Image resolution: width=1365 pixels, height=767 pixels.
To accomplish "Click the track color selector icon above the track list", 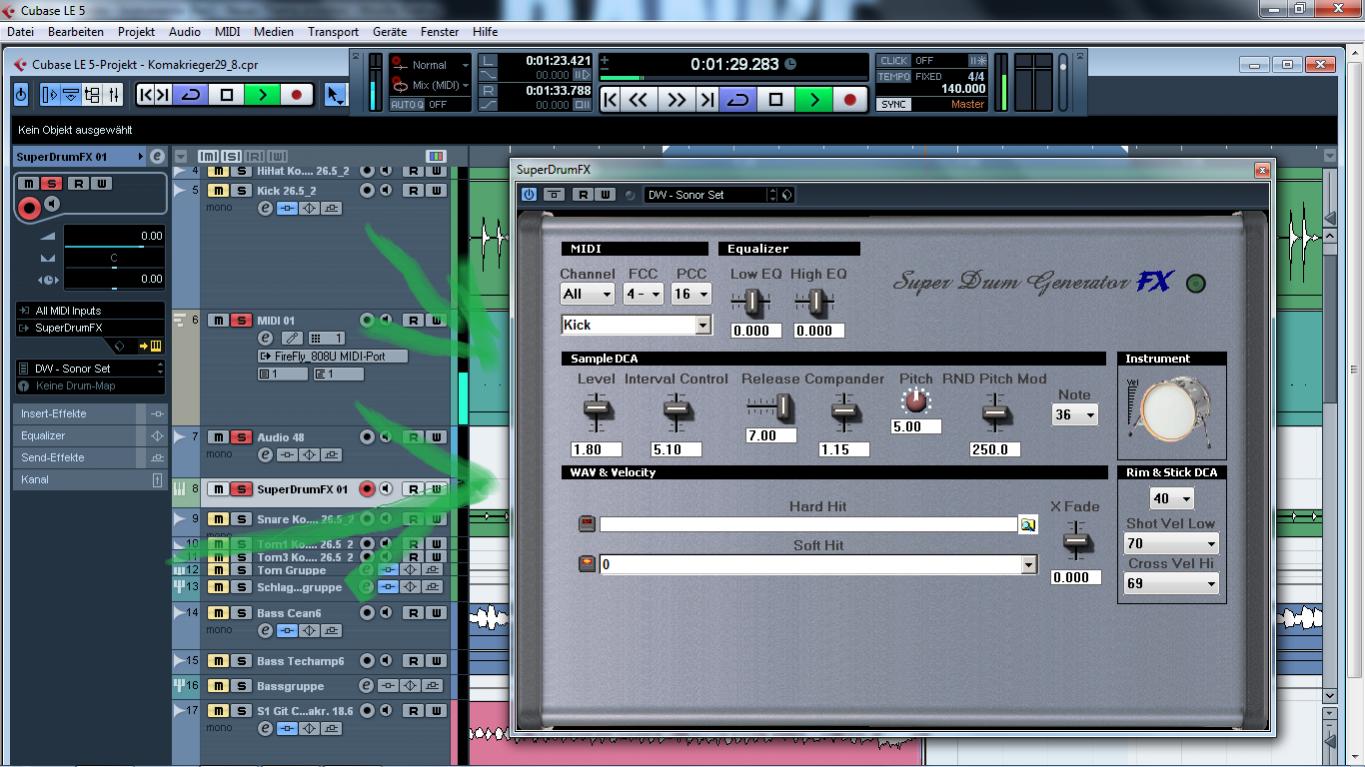I will tap(435, 156).
